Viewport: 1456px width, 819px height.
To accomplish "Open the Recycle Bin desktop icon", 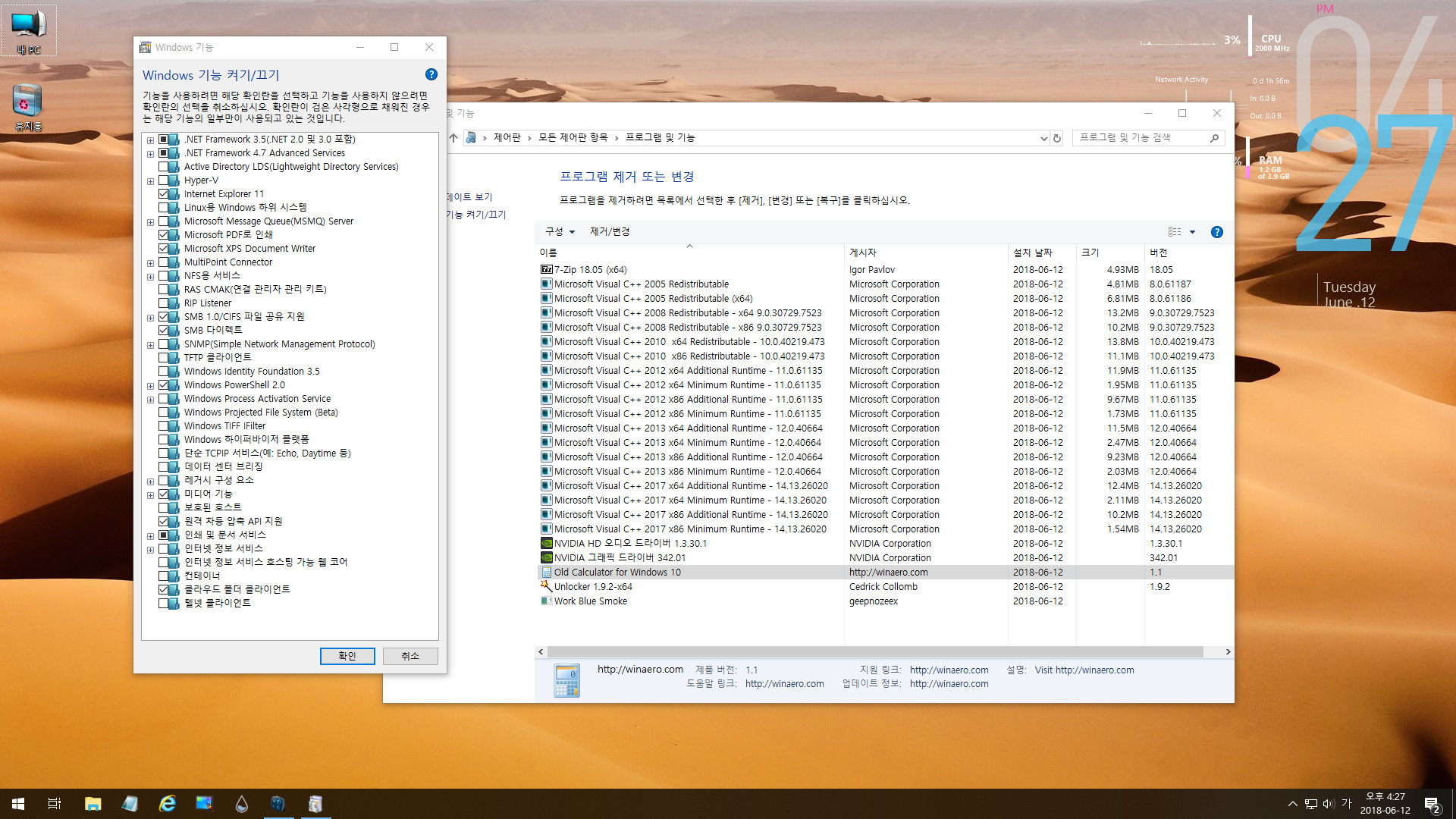I will tap(28, 107).
